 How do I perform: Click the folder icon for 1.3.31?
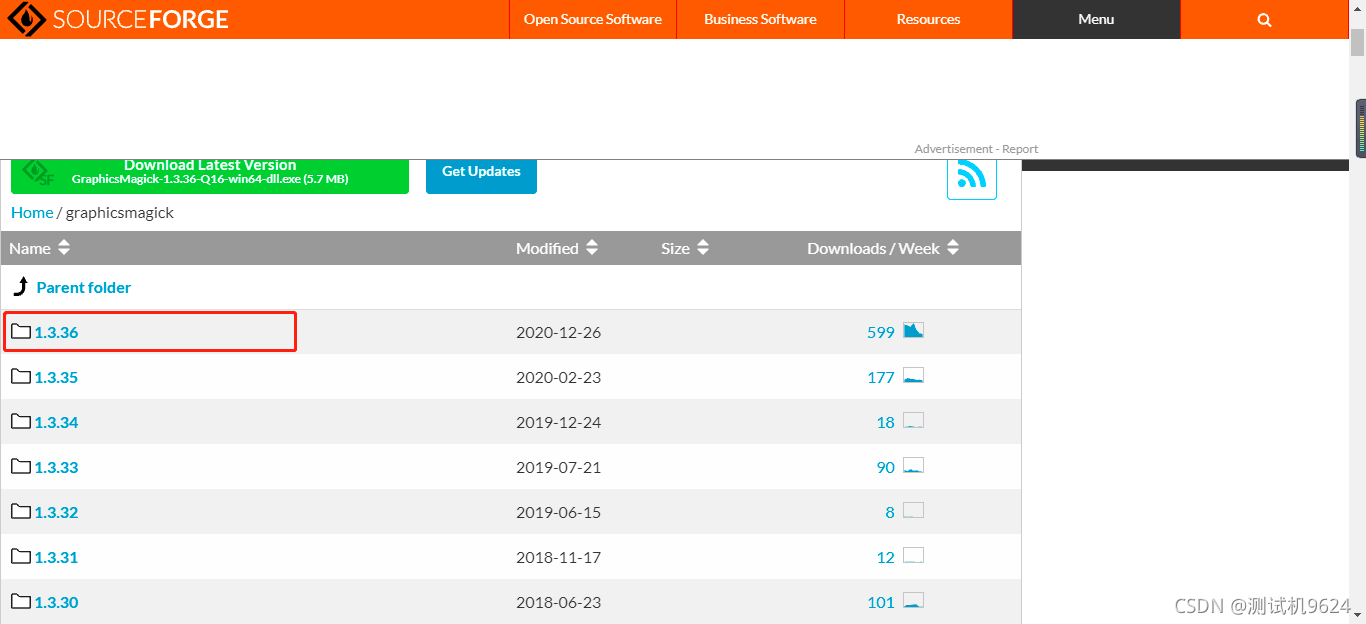pyautogui.click(x=21, y=556)
